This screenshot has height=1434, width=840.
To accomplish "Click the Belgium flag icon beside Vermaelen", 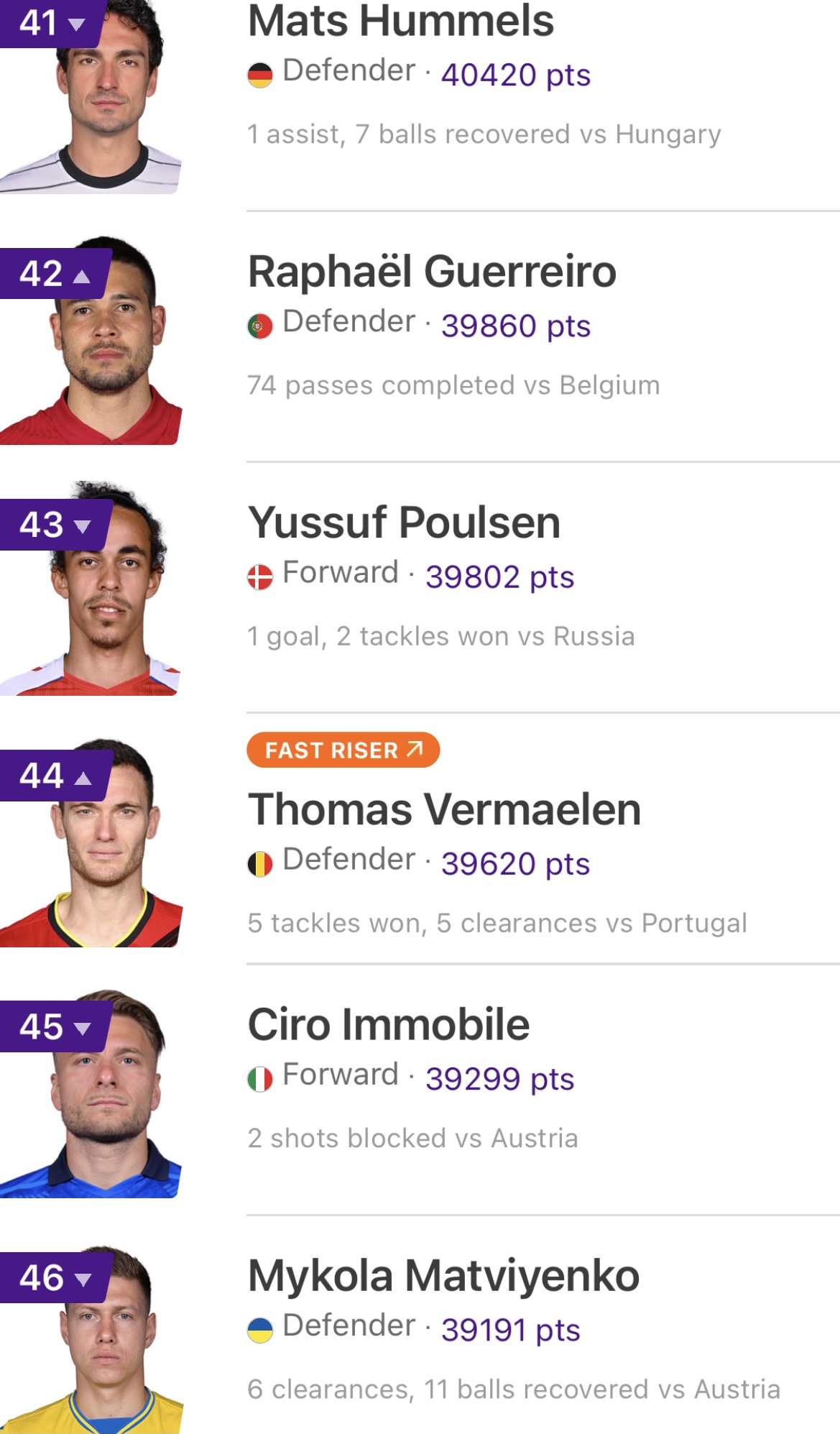I will [x=259, y=863].
